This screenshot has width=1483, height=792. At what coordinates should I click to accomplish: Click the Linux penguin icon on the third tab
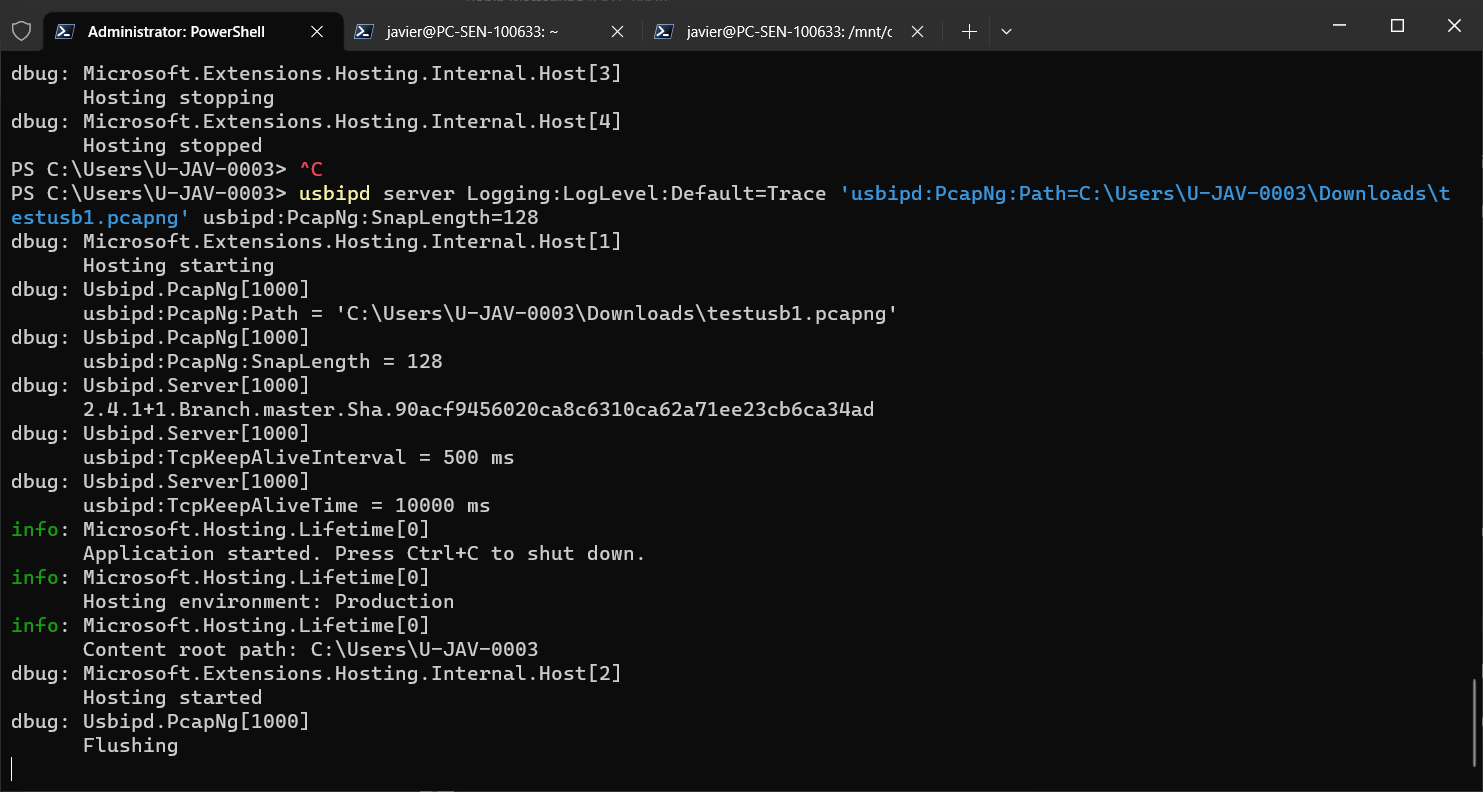point(664,31)
